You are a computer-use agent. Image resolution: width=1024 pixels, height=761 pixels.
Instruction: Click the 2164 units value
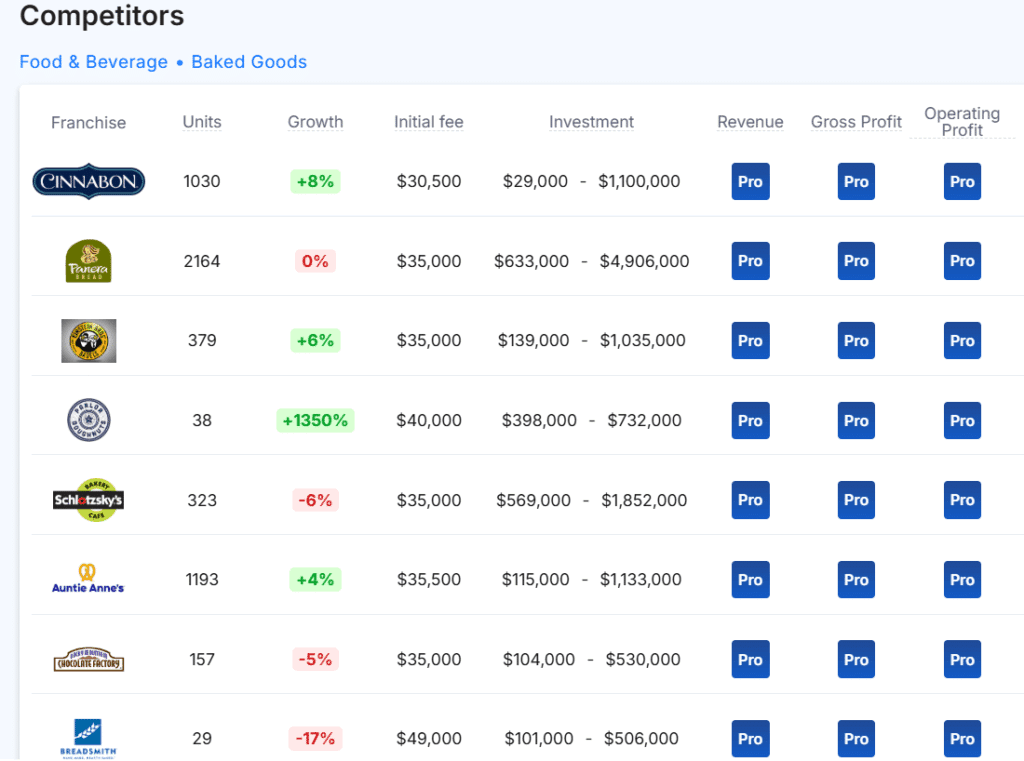[202, 261]
